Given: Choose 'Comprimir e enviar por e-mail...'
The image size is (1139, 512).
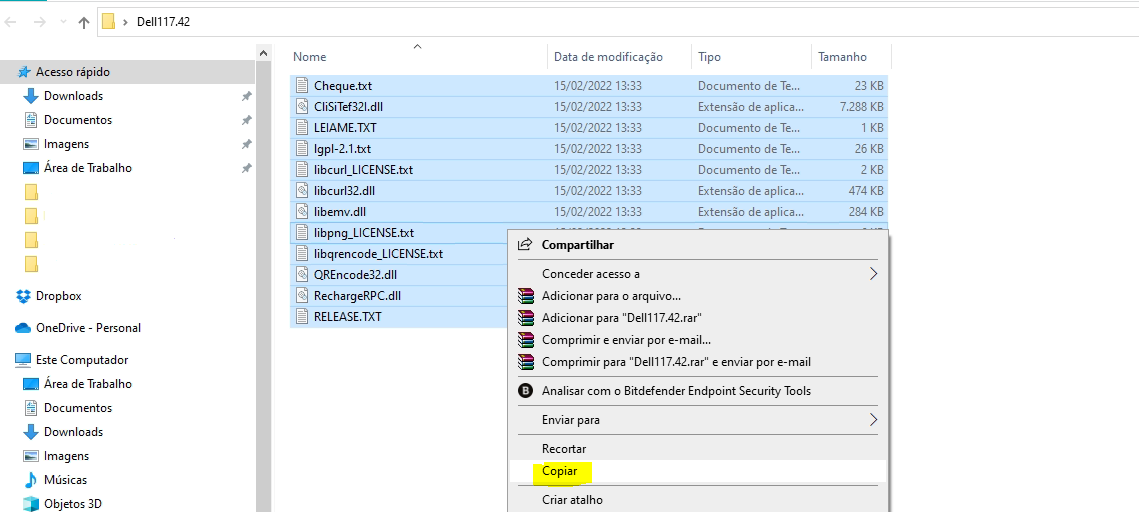Looking at the screenshot, I should 626,340.
